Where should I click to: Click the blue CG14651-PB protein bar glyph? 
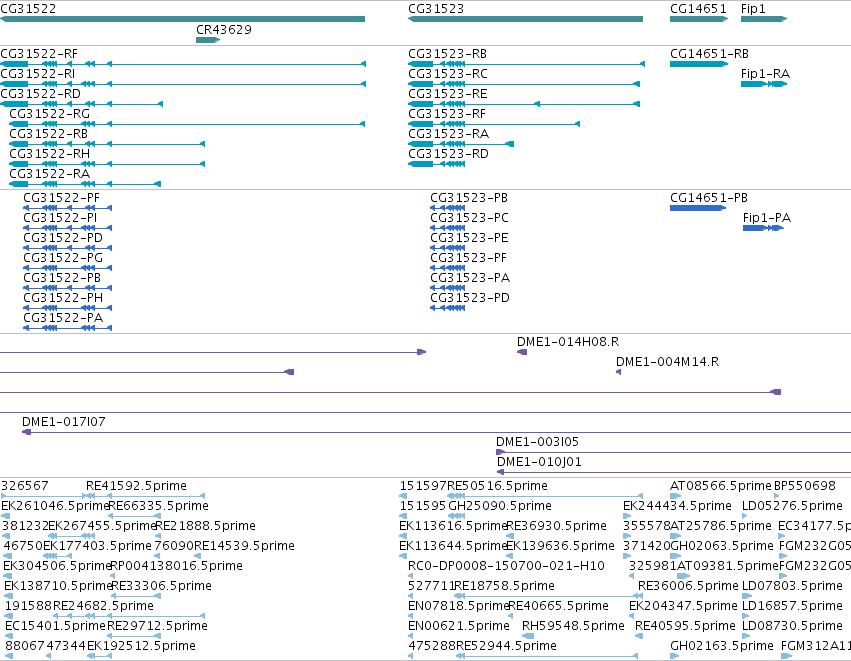(698, 208)
